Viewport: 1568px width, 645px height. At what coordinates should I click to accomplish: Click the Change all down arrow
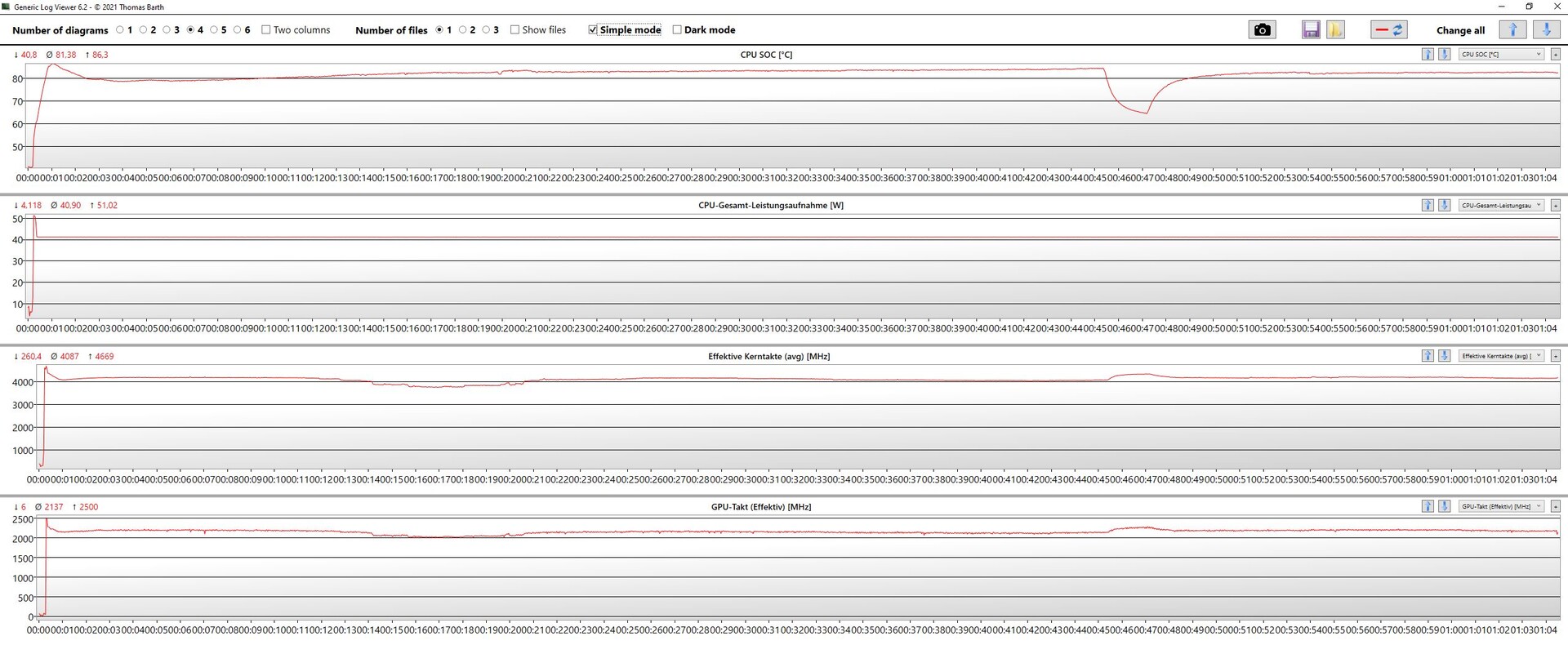click(1546, 30)
